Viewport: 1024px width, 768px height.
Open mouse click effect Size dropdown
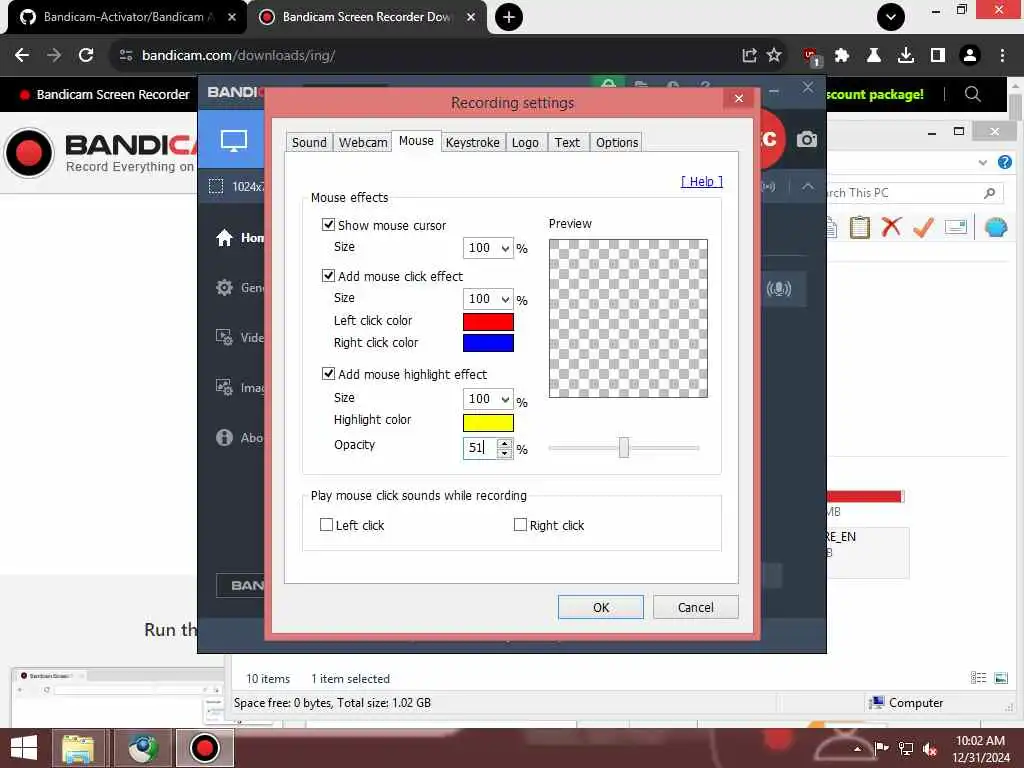tap(488, 298)
